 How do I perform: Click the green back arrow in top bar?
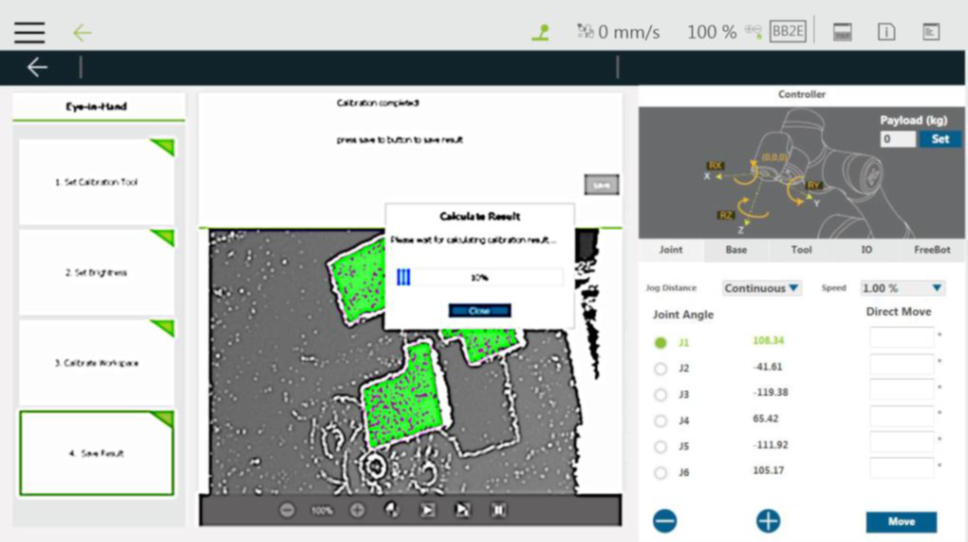[x=82, y=32]
